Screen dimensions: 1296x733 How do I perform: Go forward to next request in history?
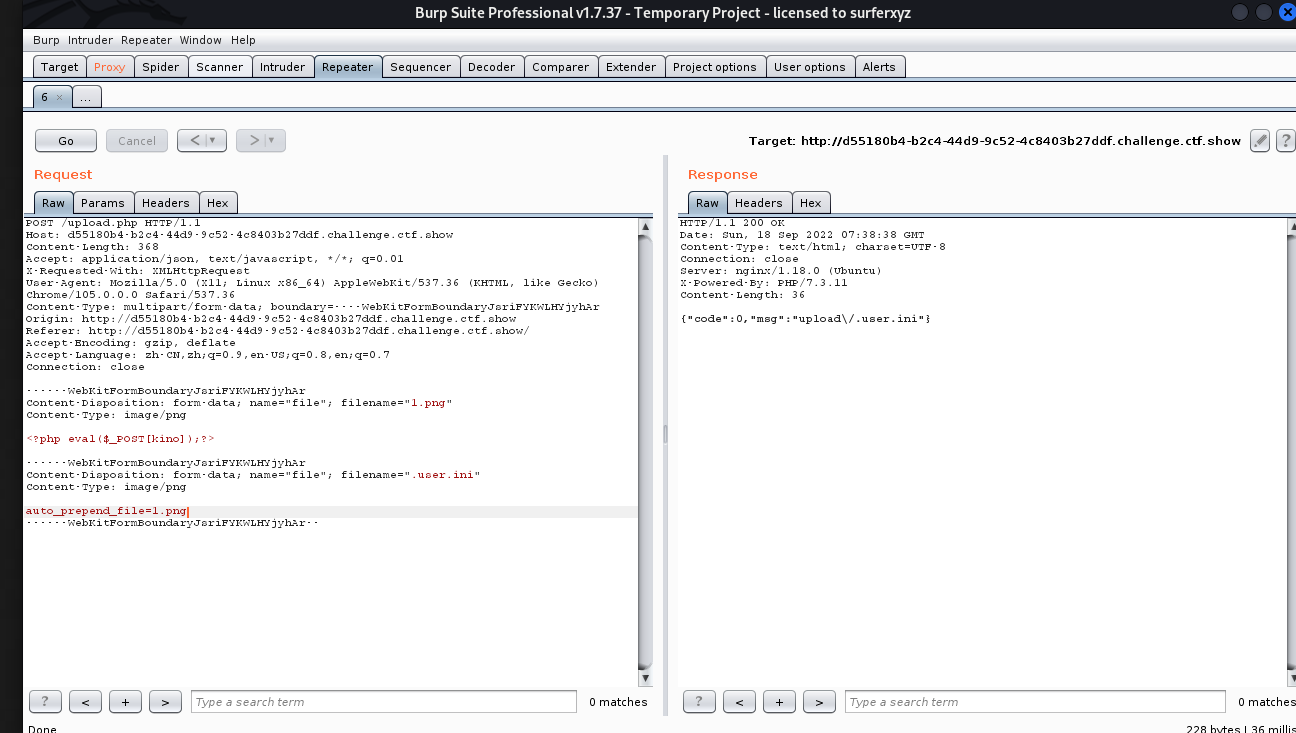coord(255,141)
